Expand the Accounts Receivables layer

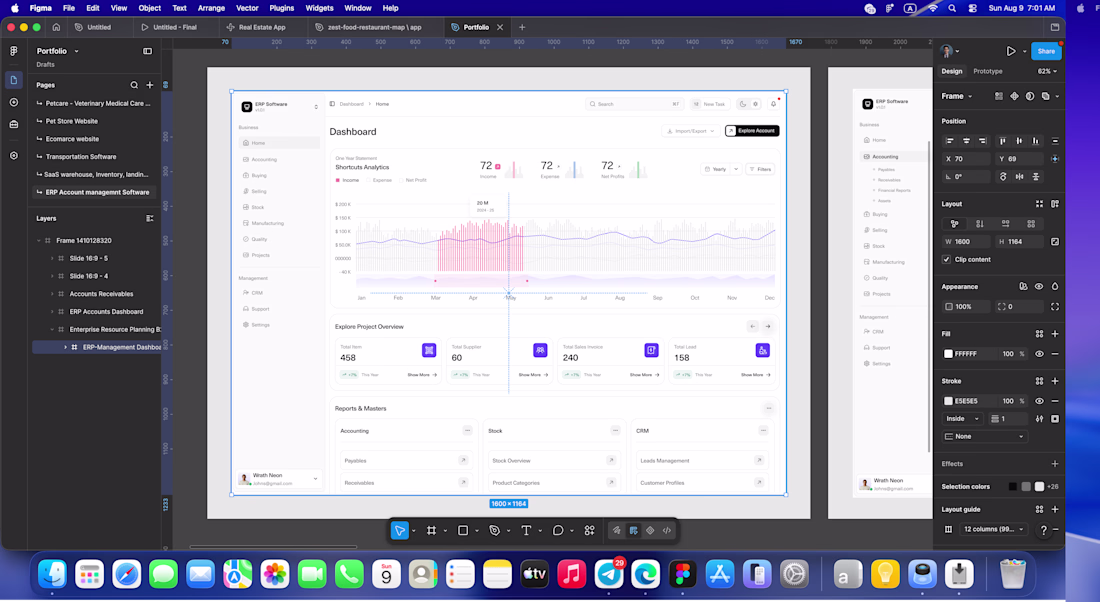(52, 294)
